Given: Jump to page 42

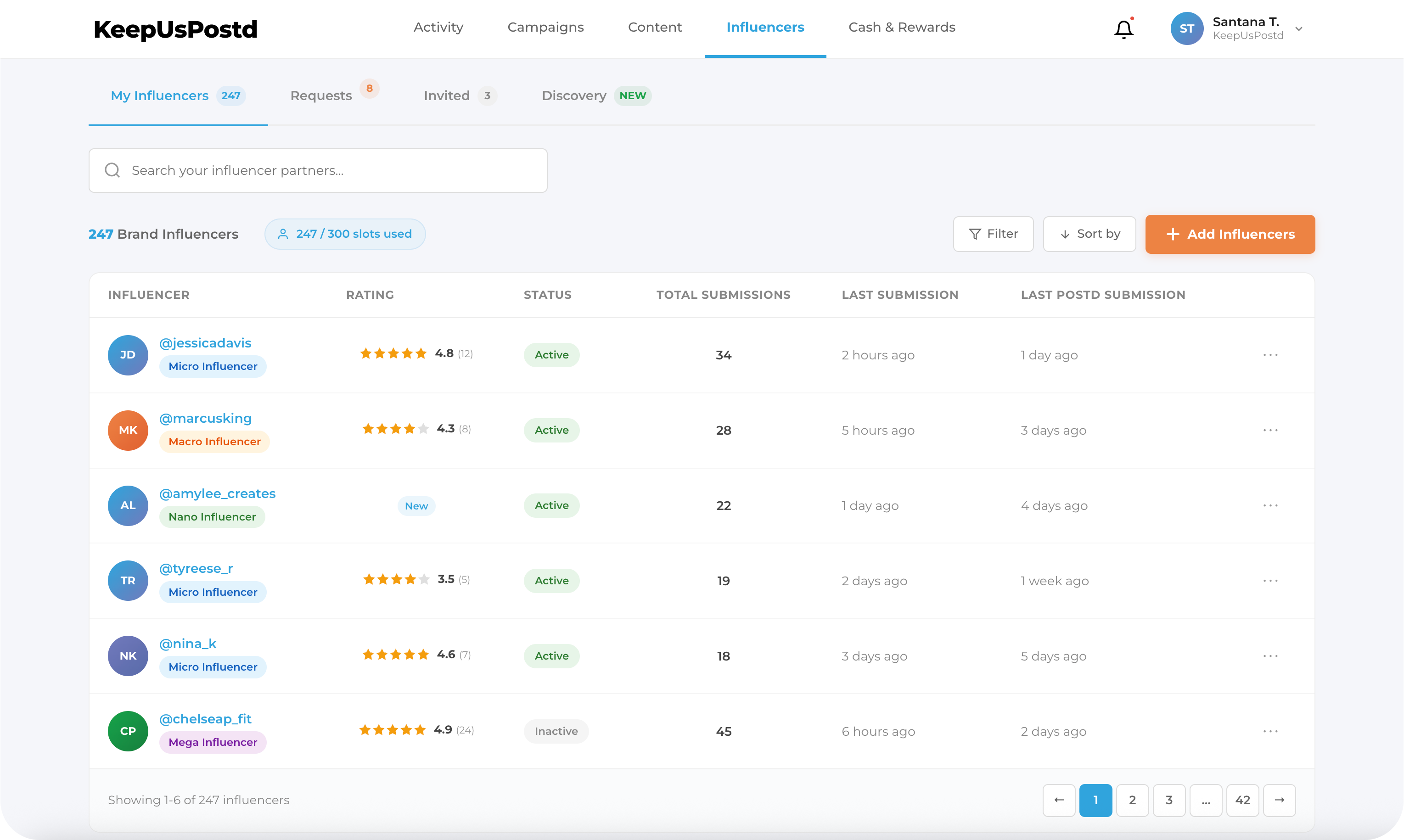Looking at the screenshot, I should (x=1242, y=800).
